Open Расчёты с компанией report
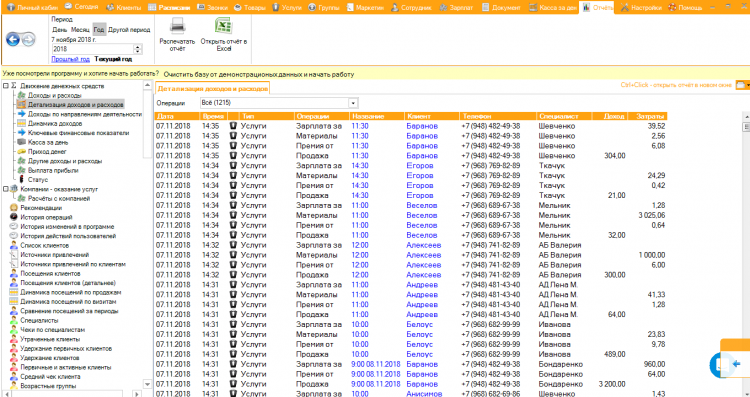Screen dimensions: 750x397 (x=59, y=198)
